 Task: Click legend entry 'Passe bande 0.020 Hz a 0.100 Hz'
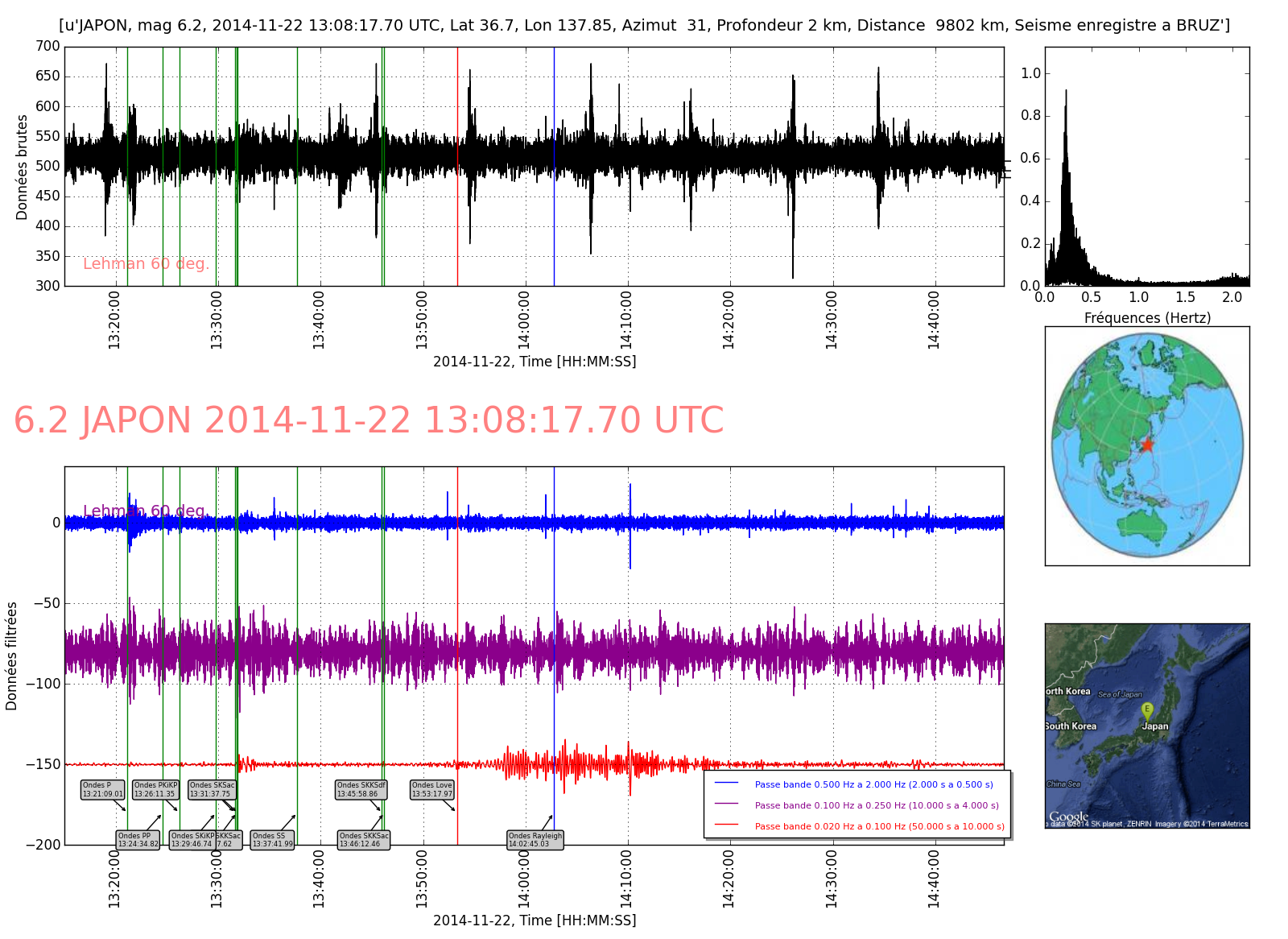(879, 826)
